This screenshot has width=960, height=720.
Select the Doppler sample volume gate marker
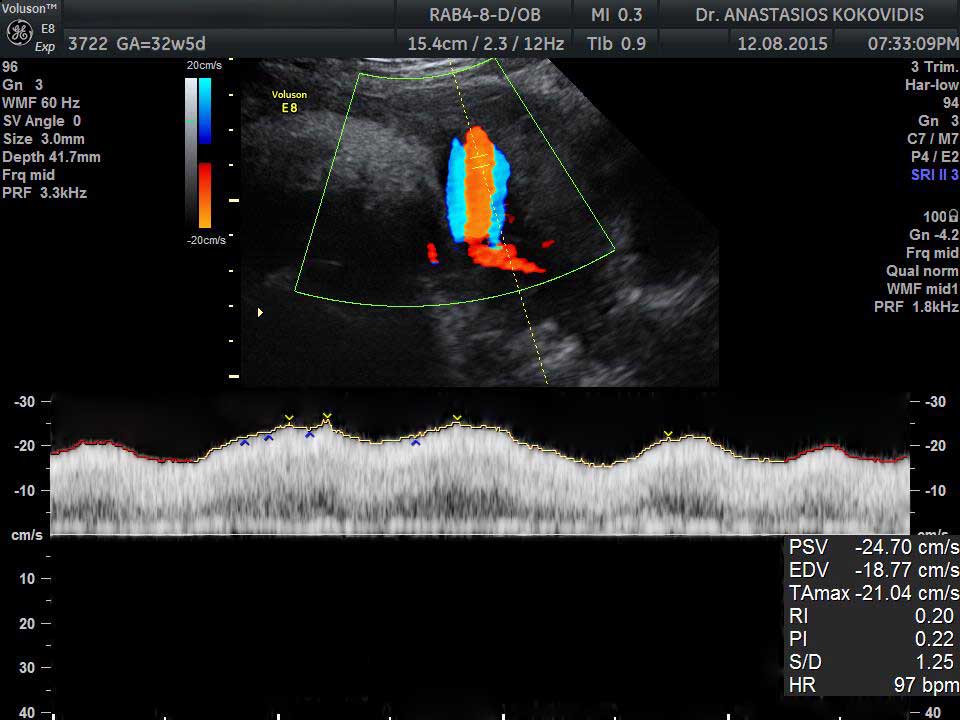(479, 162)
